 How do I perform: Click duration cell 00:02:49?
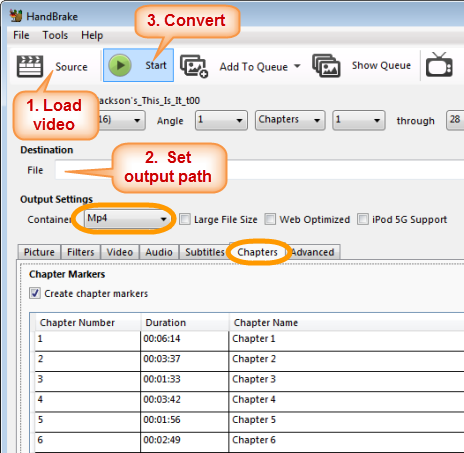click(185, 442)
